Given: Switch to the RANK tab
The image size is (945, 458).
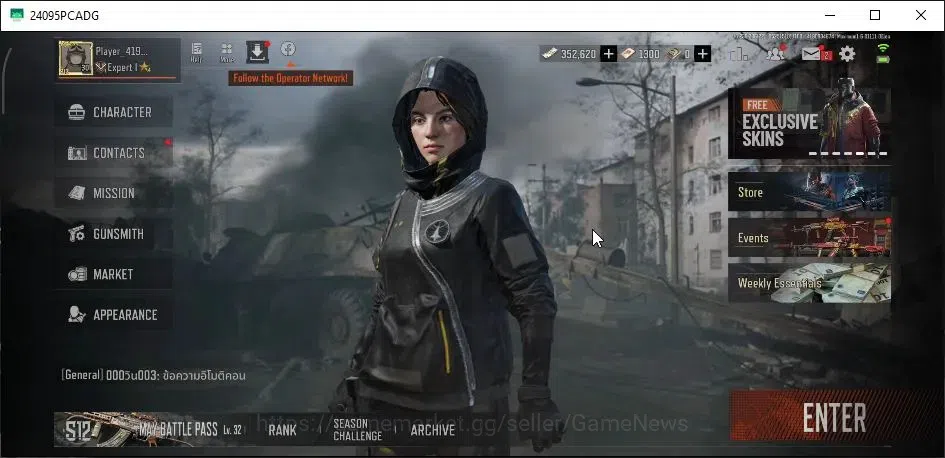Looking at the screenshot, I should pyautogui.click(x=282, y=430).
